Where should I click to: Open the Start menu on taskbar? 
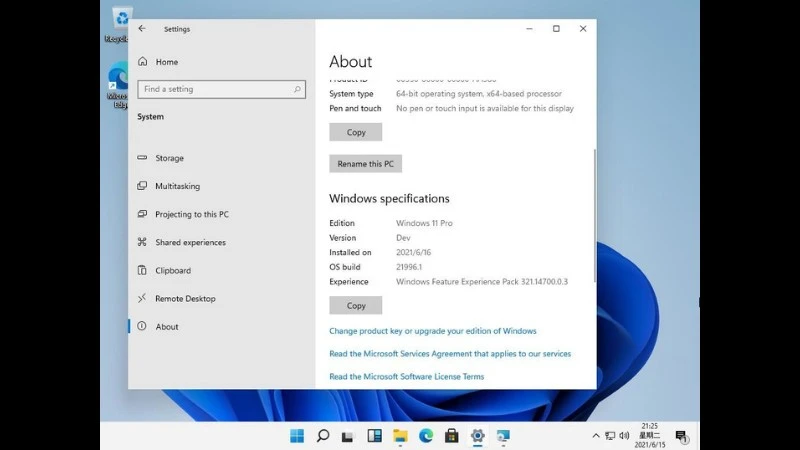click(x=297, y=436)
